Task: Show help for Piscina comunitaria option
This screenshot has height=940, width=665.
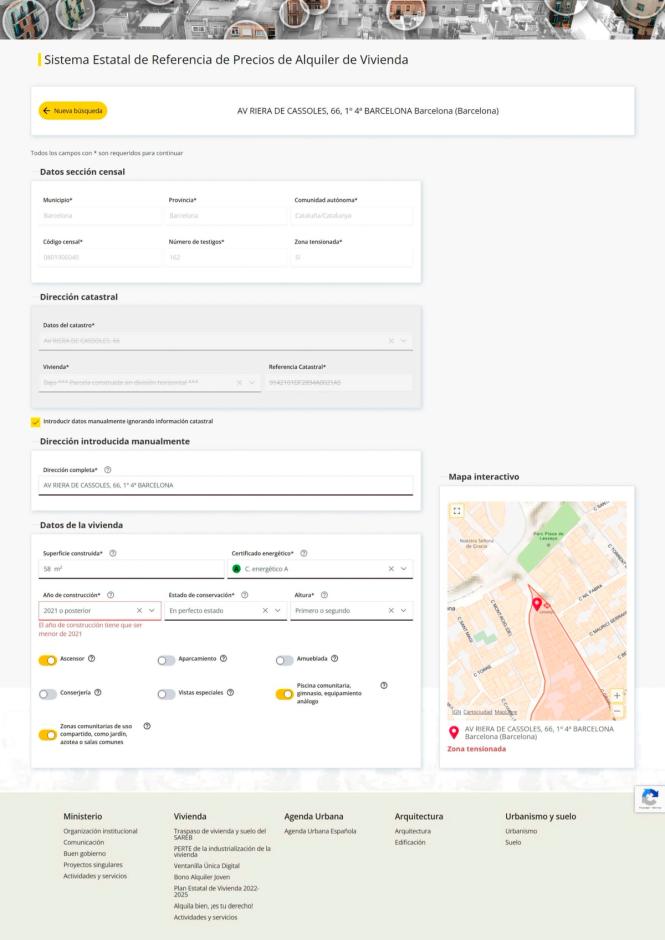Action: [x=384, y=685]
